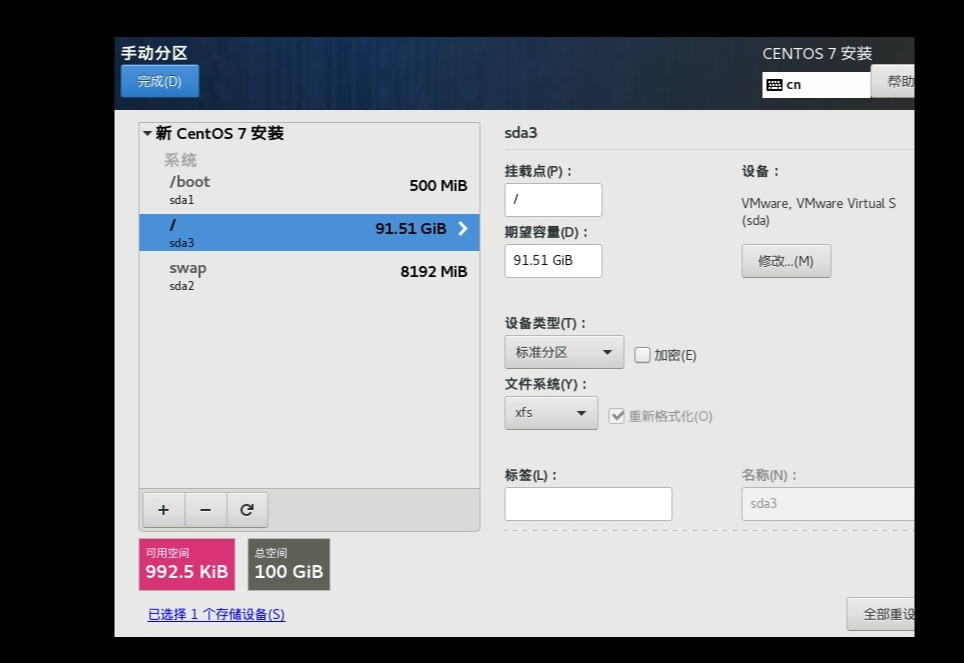Click the 系统 group label

coord(180,161)
